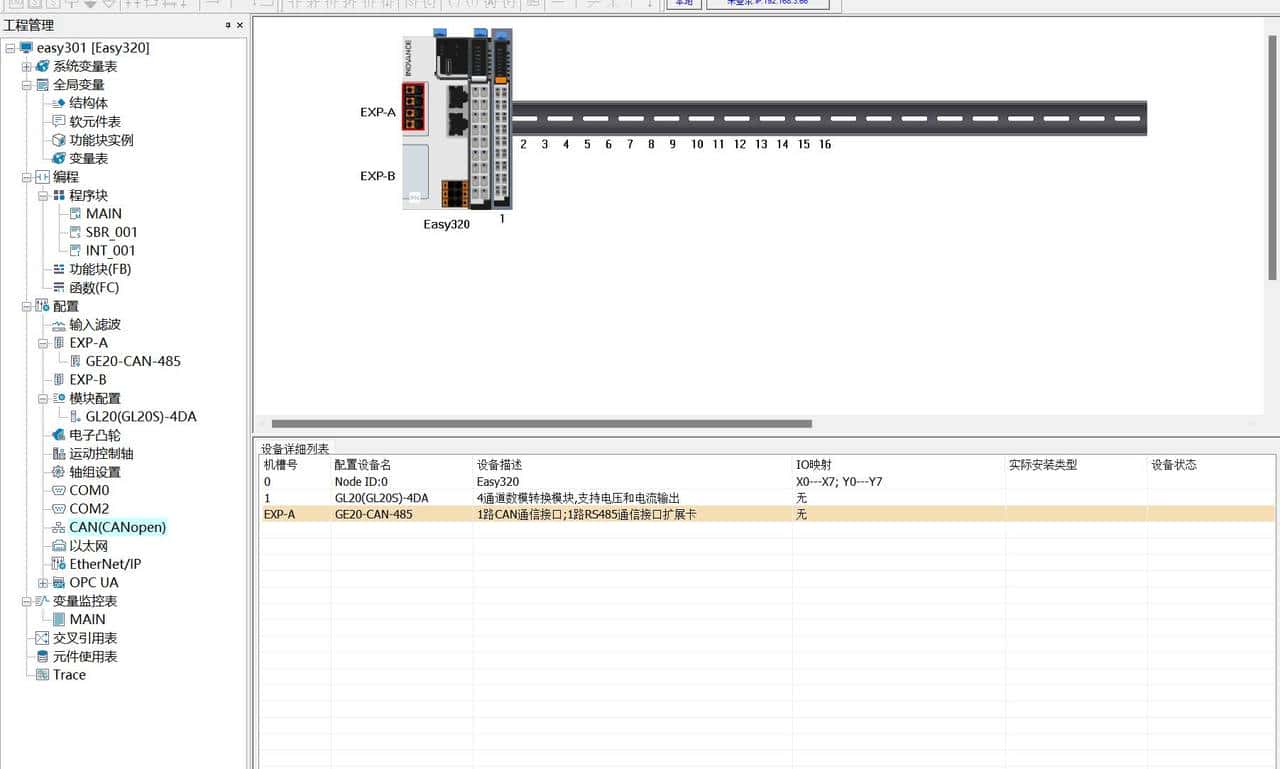
Task: Pin the 工程管理 panel
Action: coord(227,25)
